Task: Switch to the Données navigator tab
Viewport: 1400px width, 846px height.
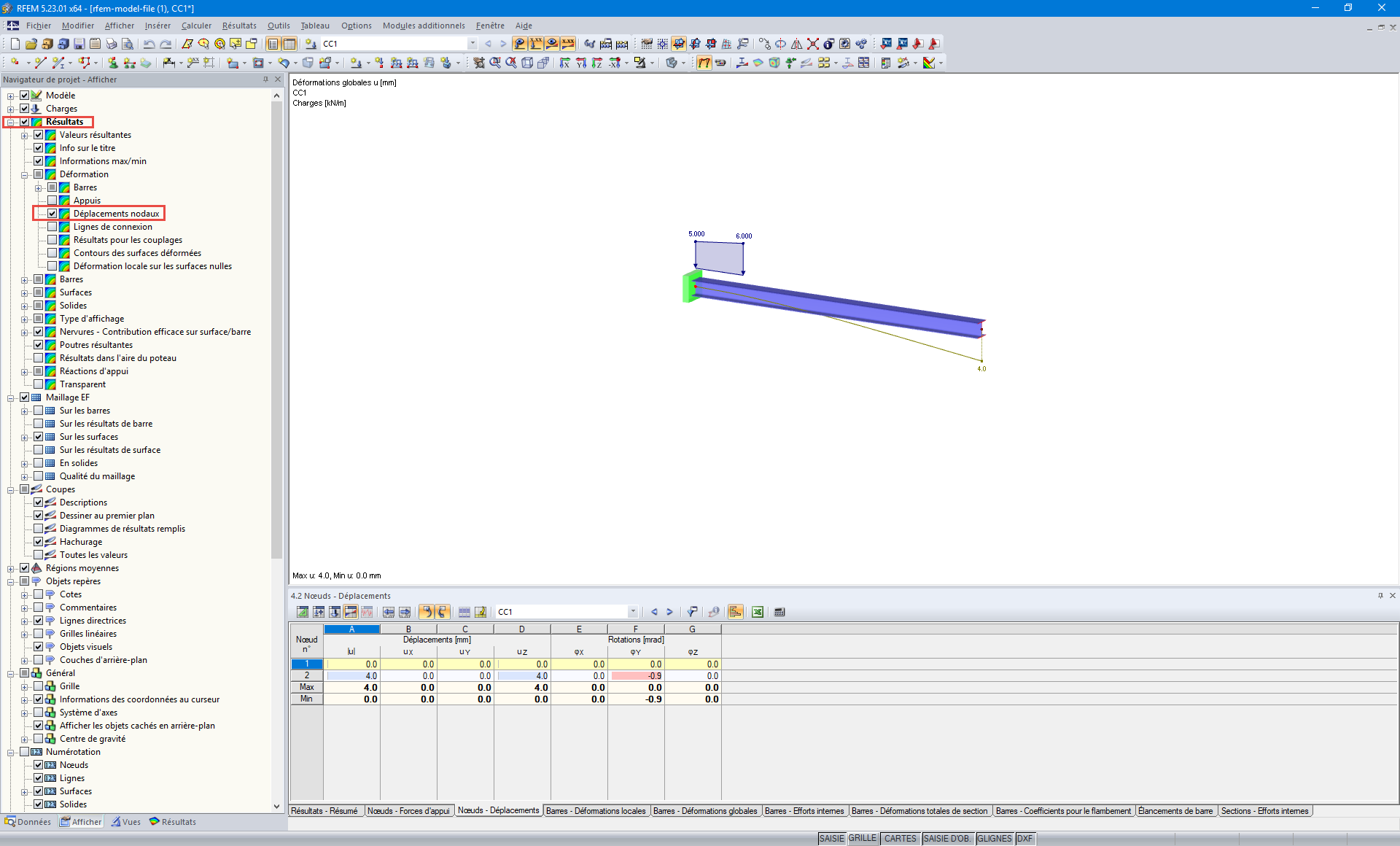Action: coord(28,822)
